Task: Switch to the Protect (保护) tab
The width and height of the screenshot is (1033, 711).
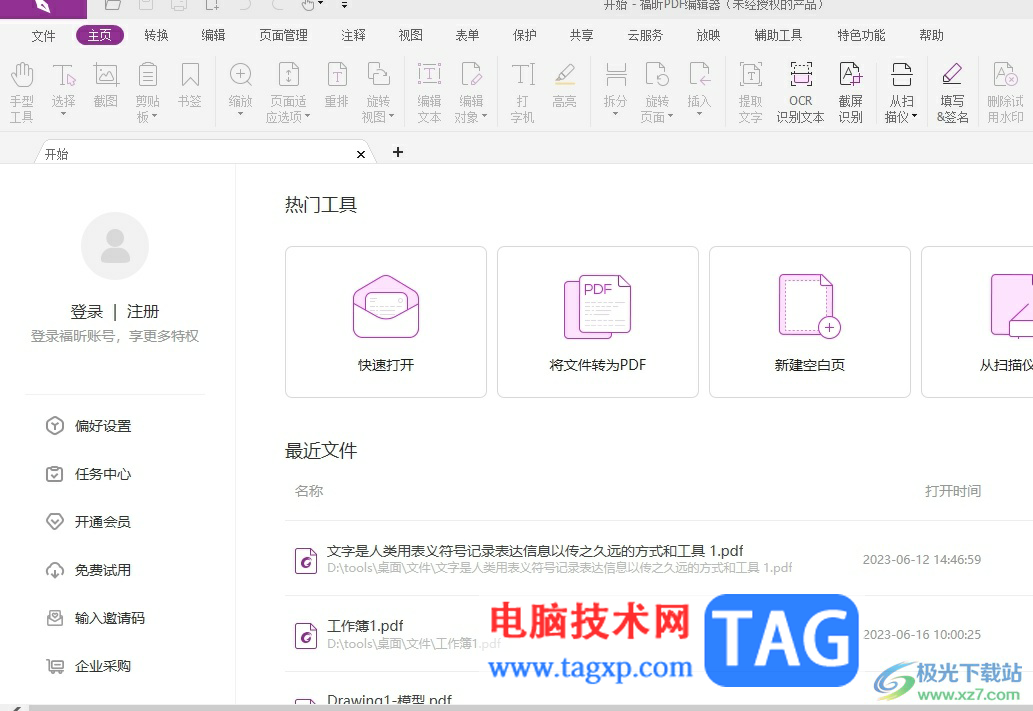Action: pos(524,36)
